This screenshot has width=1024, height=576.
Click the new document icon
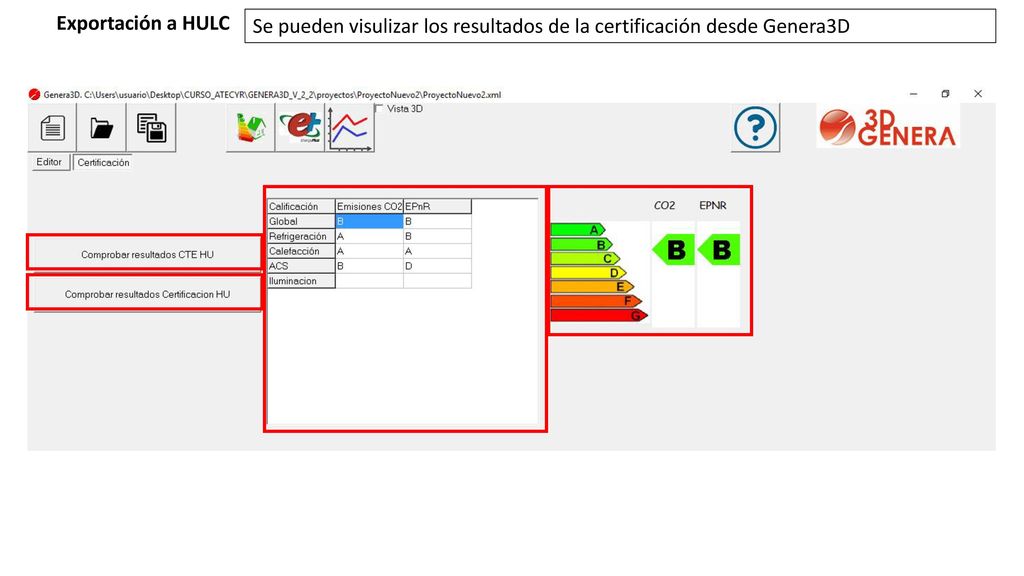tap(52, 127)
